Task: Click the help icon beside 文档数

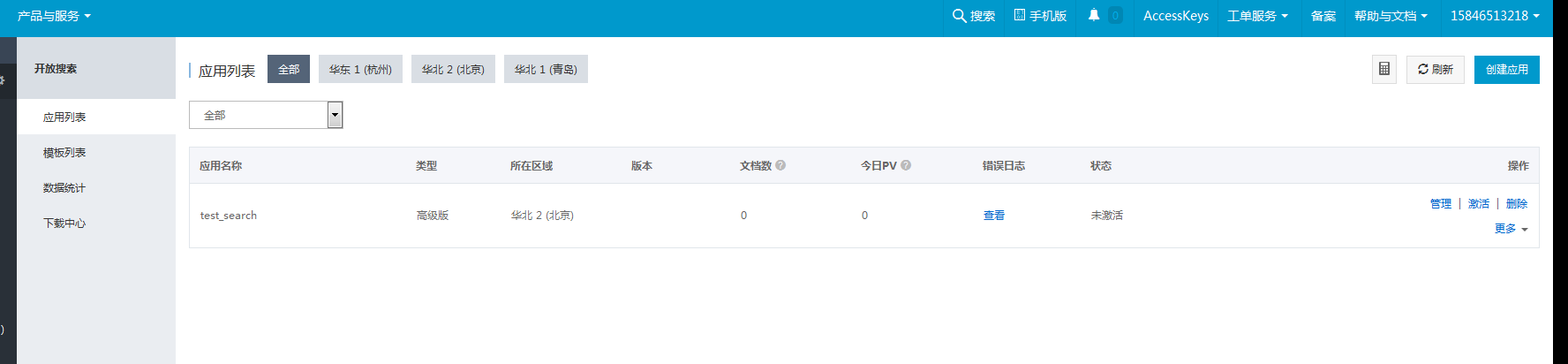Action: tap(780, 165)
